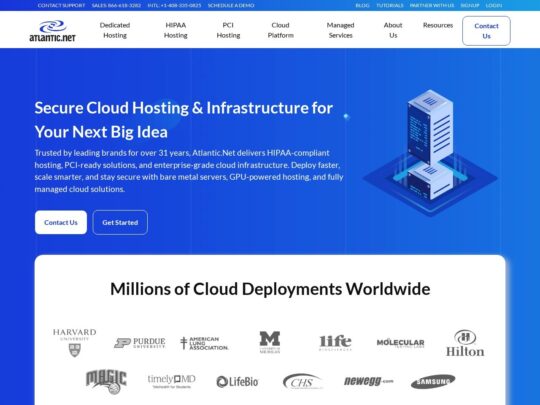Click the white Contact Us hero button
The height and width of the screenshot is (405, 540).
[61, 222]
